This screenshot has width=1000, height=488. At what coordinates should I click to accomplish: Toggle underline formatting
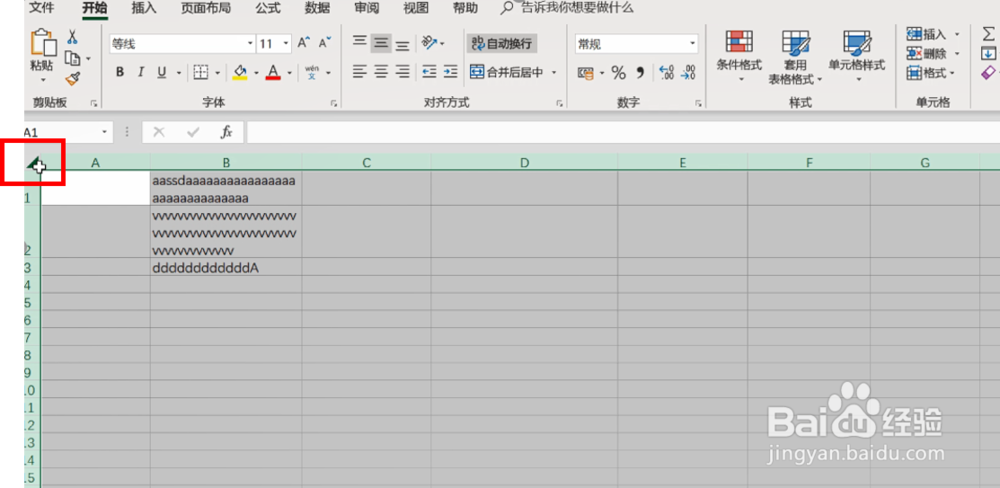tap(161, 73)
